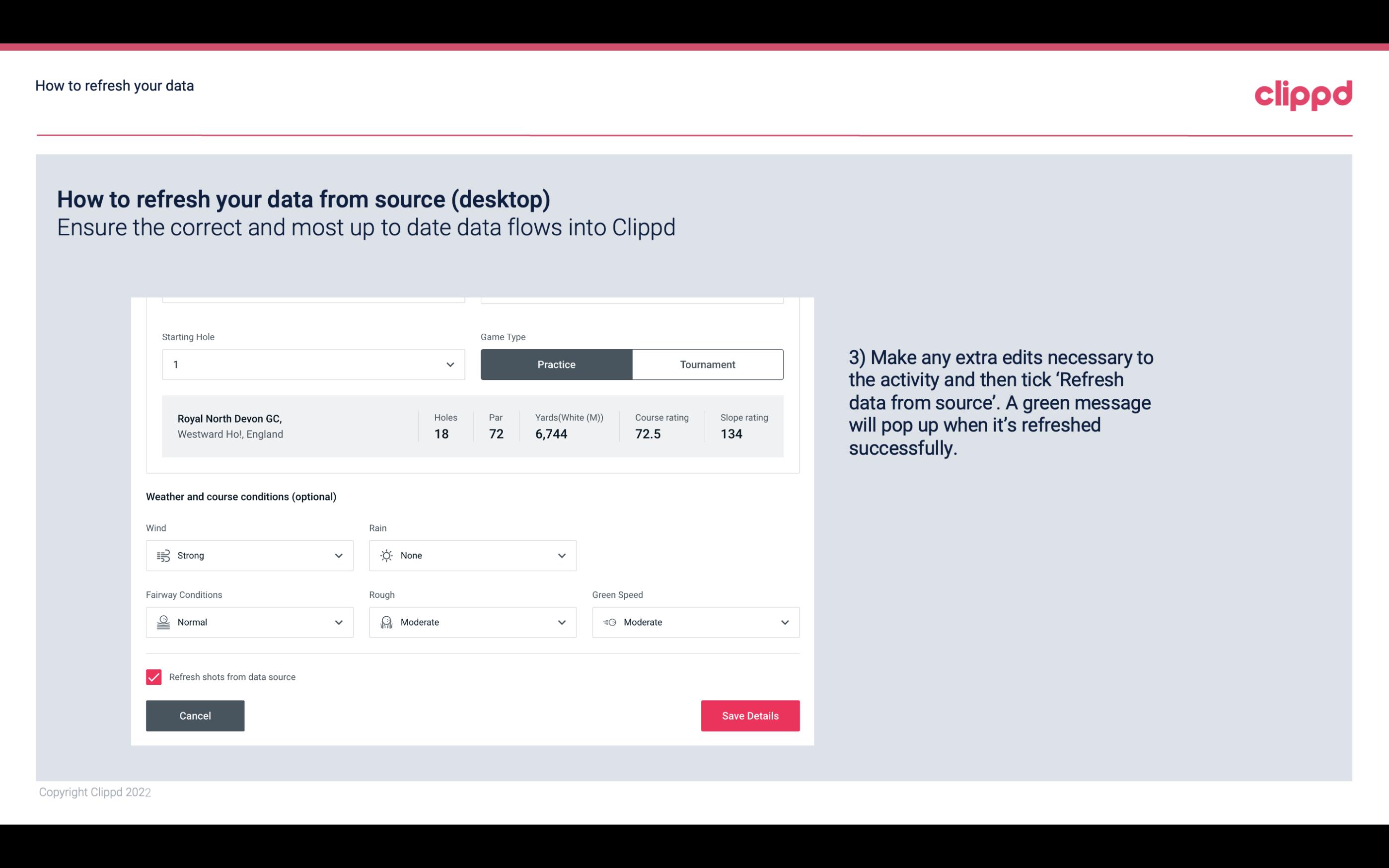Image resolution: width=1389 pixels, height=868 pixels.
Task: Select the Practice game type toggle
Action: [556, 364]
